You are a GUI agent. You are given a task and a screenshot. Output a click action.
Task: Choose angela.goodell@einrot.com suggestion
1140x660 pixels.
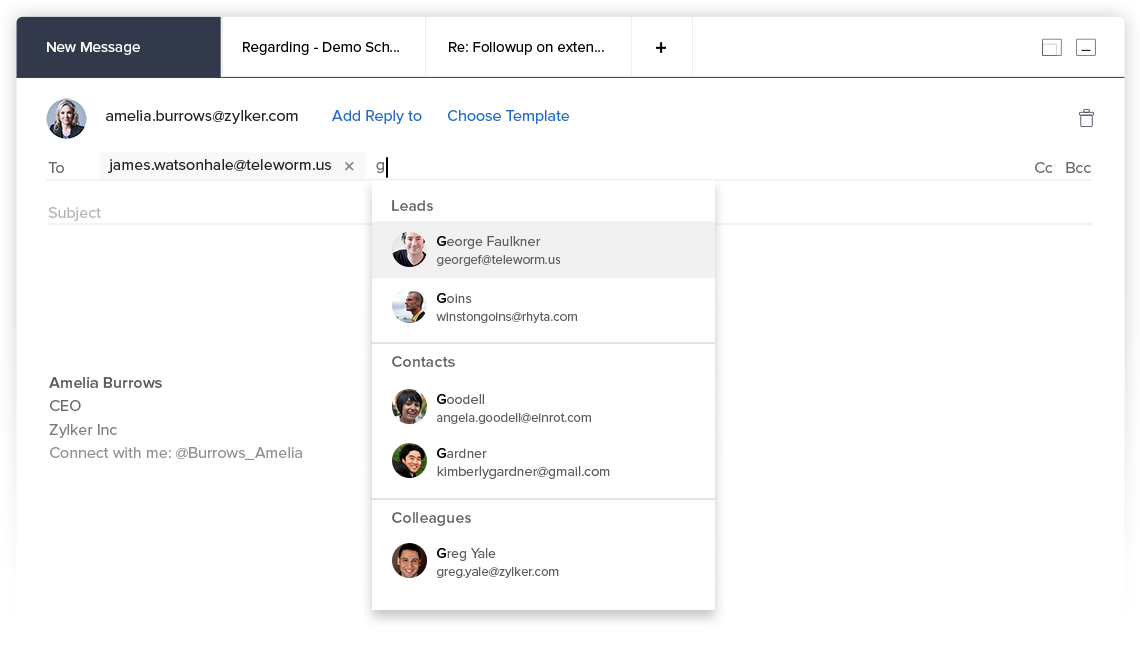pyautogui.click(x=543, y=407)
